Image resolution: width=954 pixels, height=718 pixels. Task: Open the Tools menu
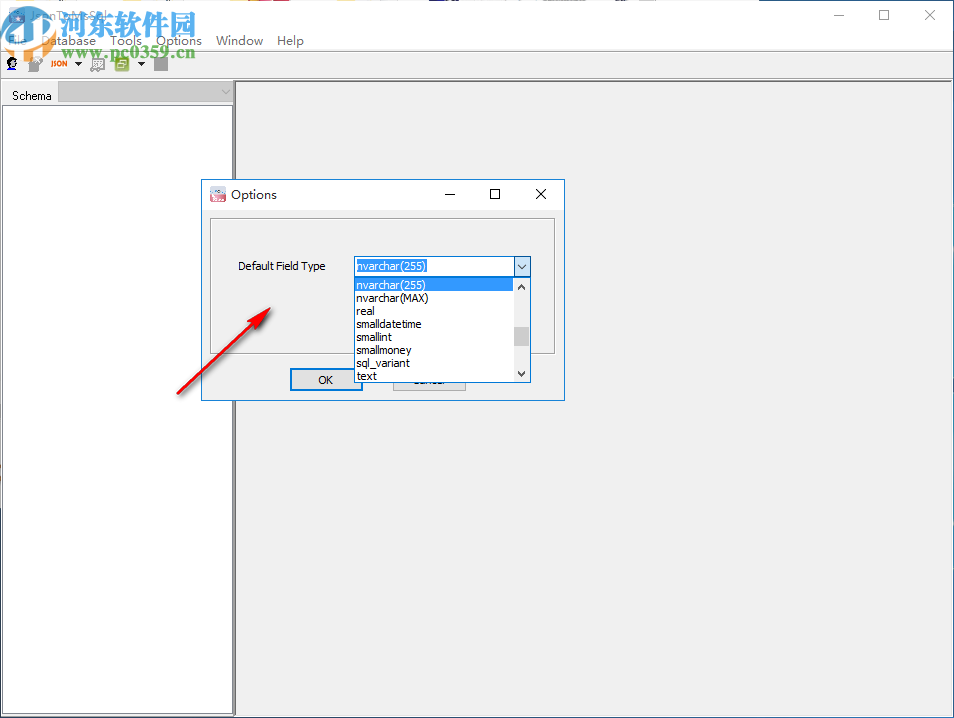[126, 40]
